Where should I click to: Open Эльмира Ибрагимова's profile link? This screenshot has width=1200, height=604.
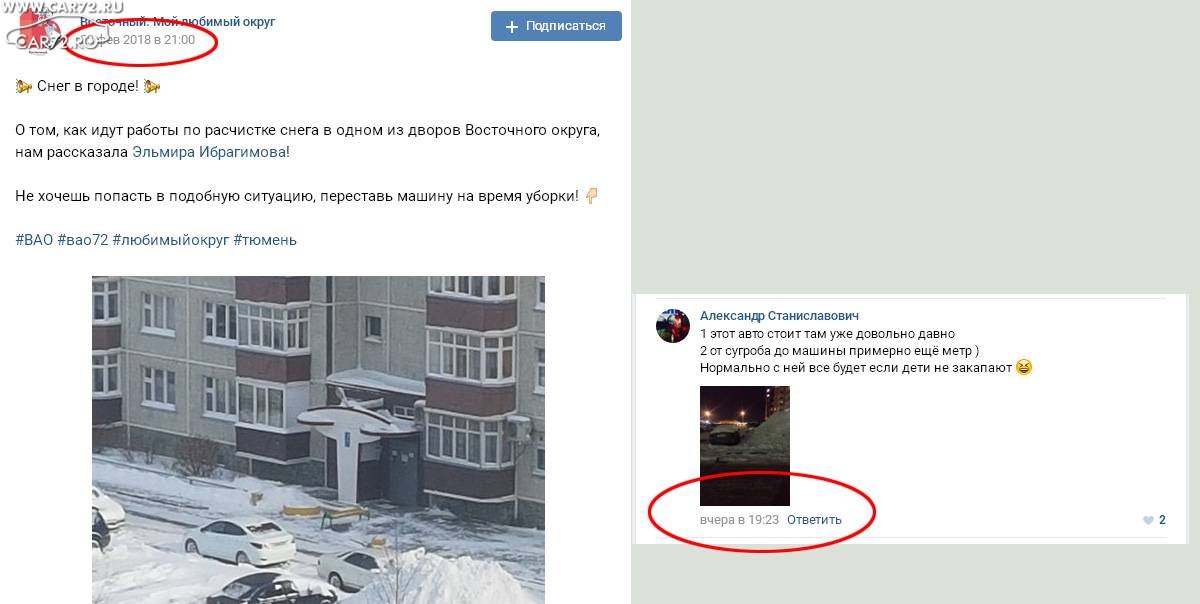(210, 152)
